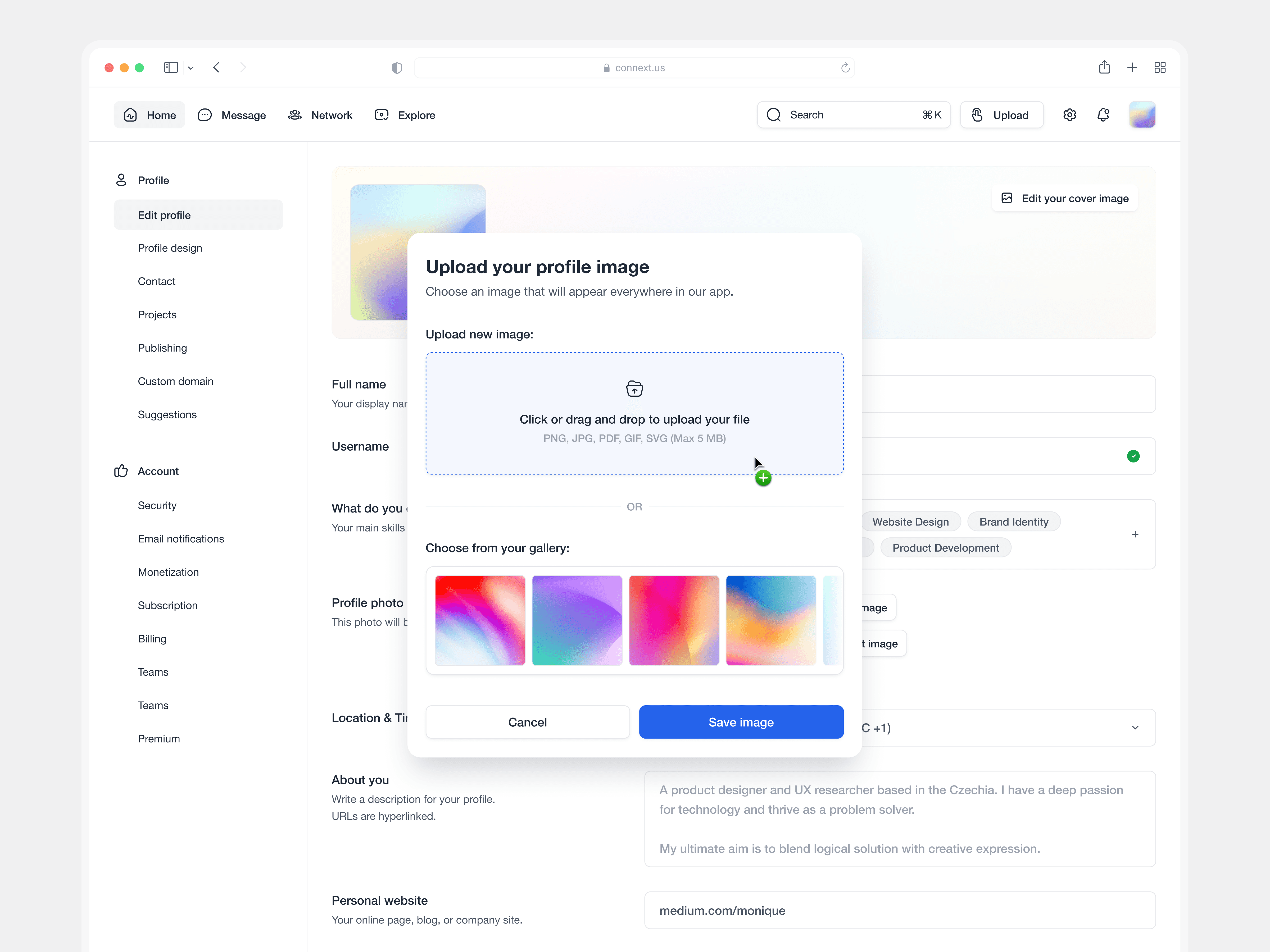Open notifications bell icon
Screen dimensions: 1270x952
pos(1103,115)
